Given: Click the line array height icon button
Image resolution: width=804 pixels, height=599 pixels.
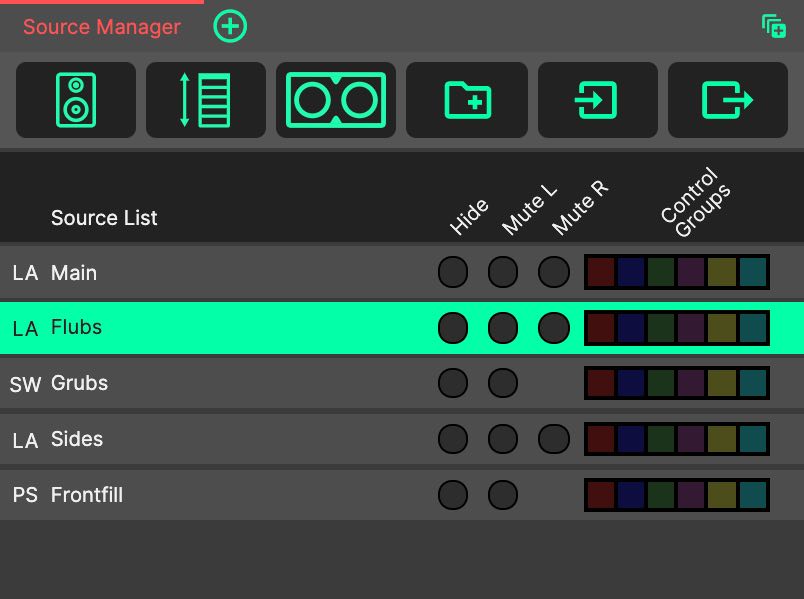Looking at the screenshot, I should pos(206,100).
